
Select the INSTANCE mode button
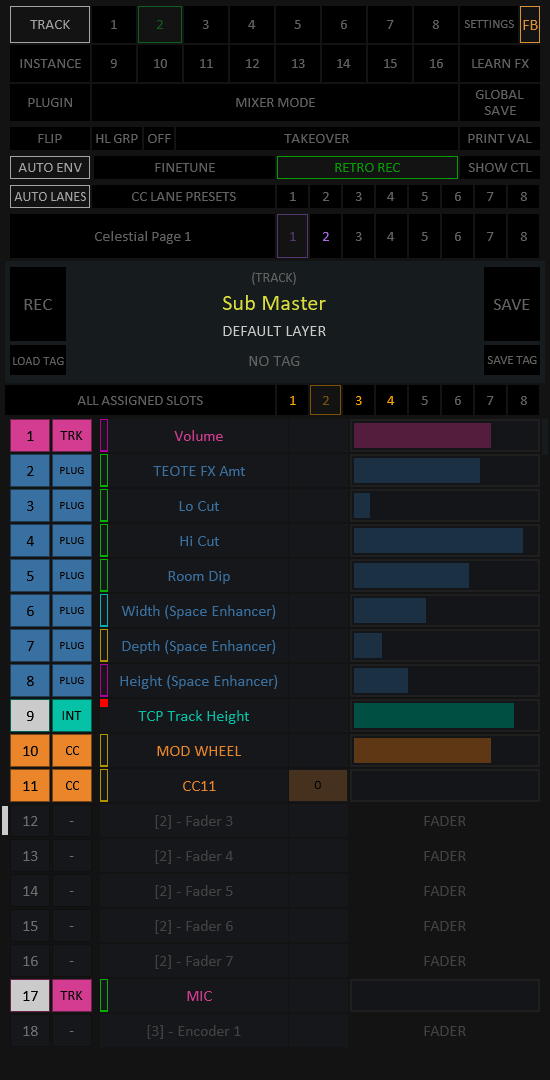tap(50, 63)
